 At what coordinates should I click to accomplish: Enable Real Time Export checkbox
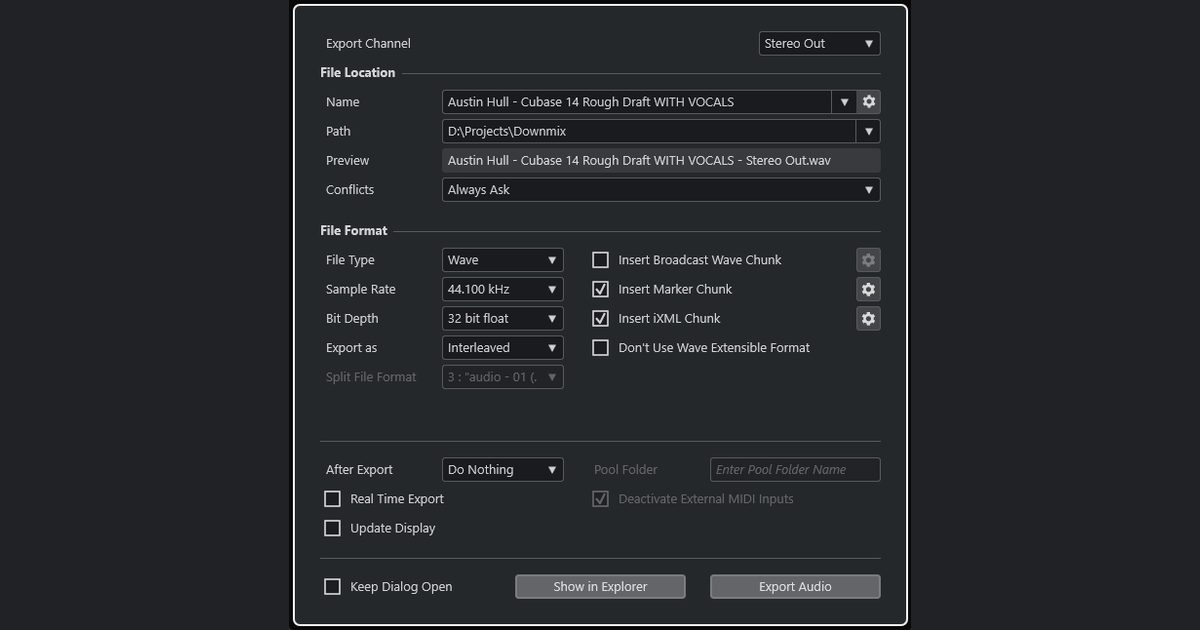(333, 499)
